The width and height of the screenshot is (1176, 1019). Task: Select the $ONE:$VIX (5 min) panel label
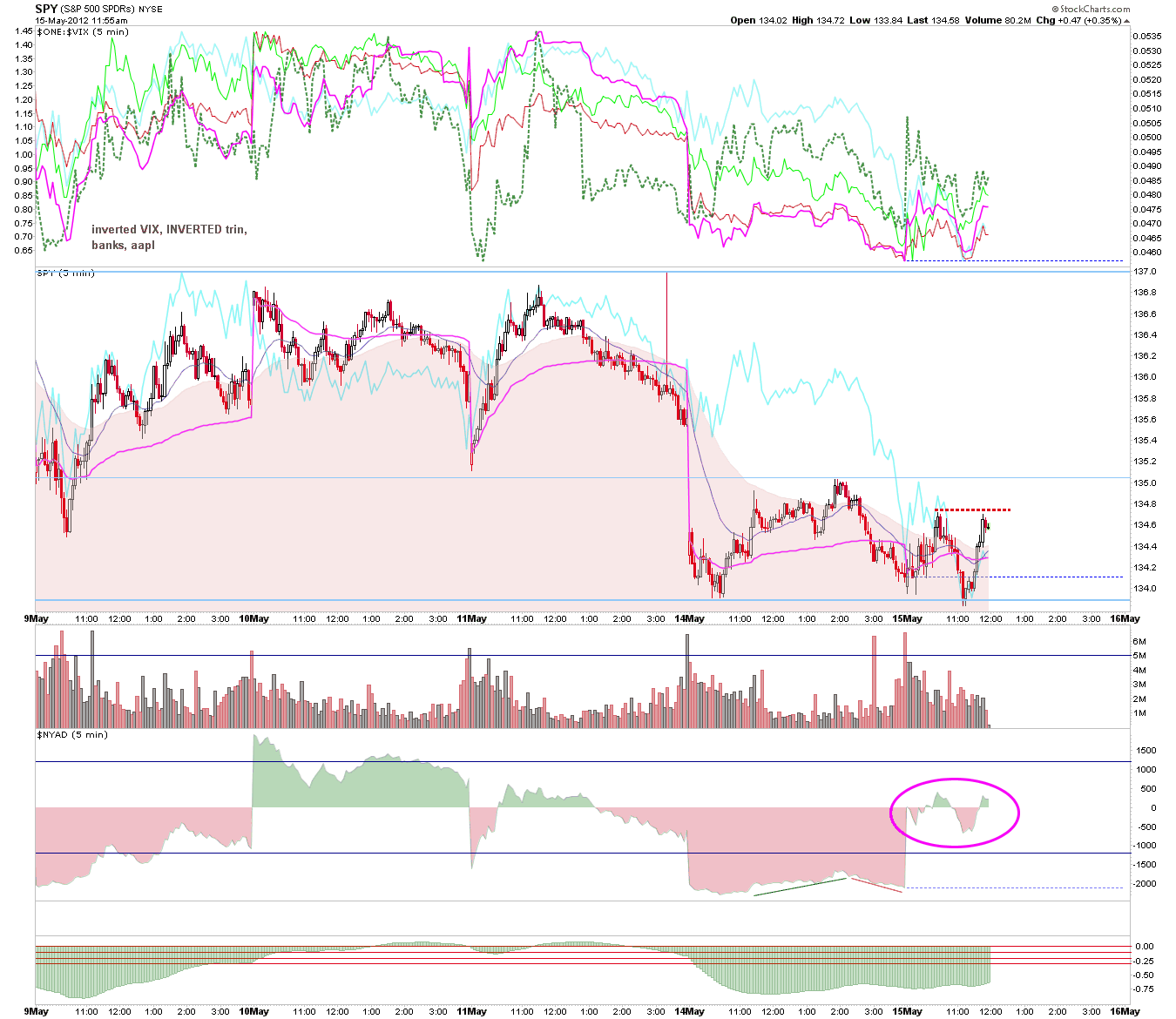point(84,31)
